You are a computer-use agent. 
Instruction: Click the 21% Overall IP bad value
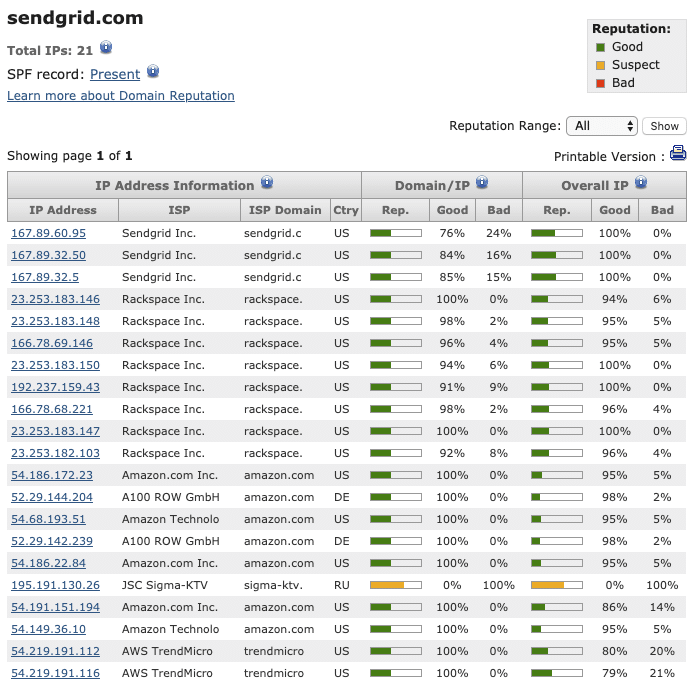coord(662,673)
